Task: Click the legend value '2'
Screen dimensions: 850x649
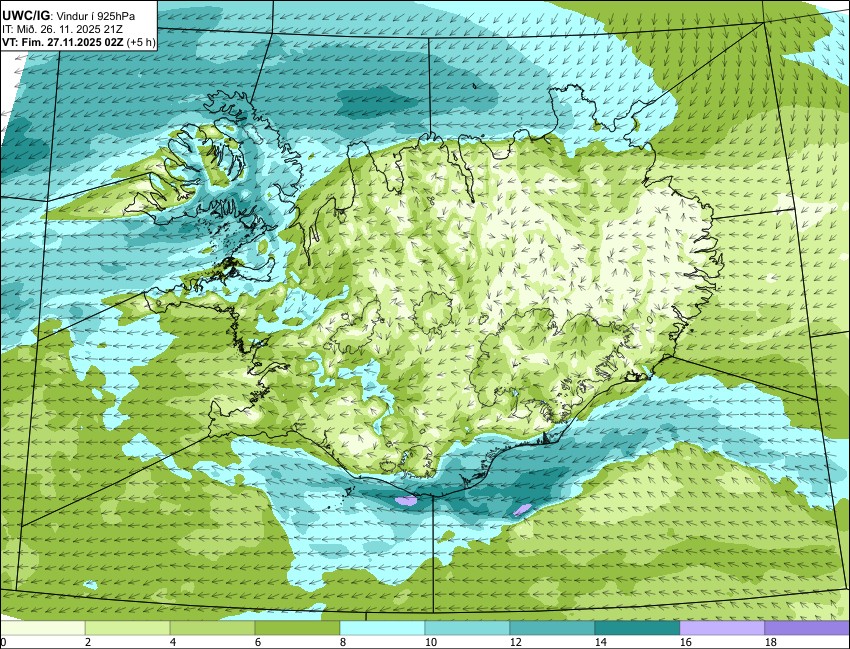Action: 88,642
